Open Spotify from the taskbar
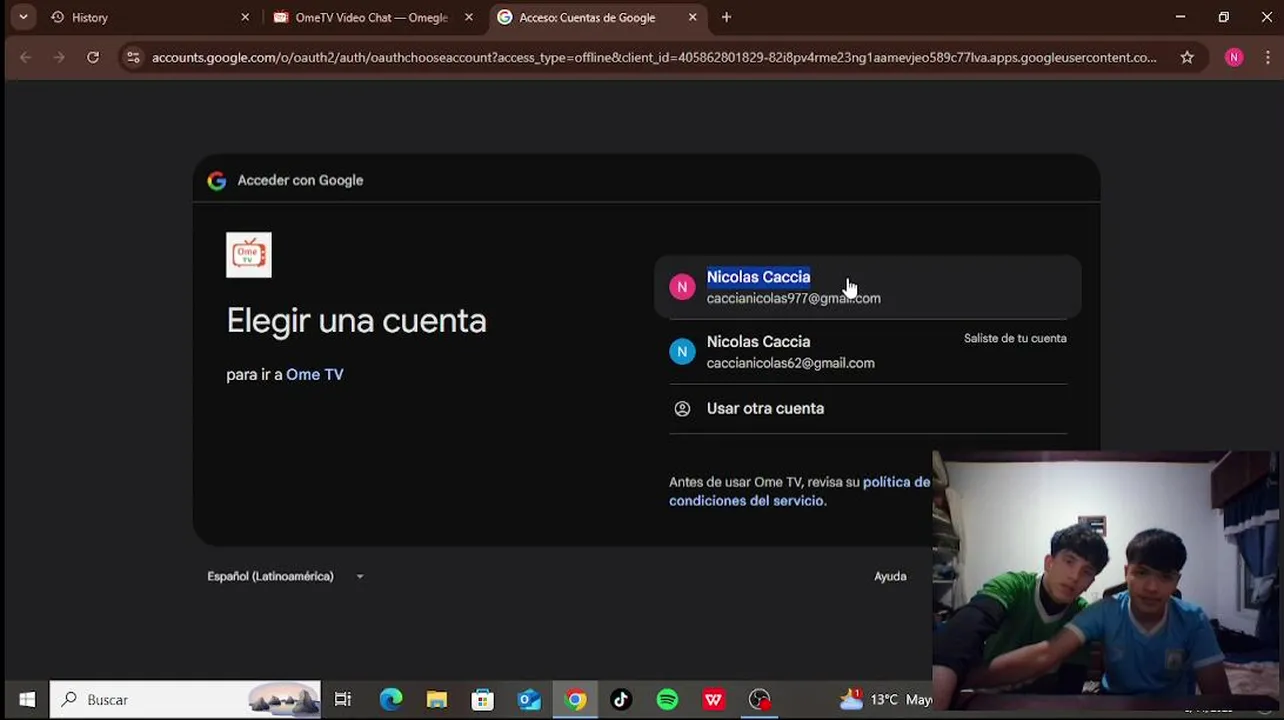The image size is (1284, 720). 667,700
